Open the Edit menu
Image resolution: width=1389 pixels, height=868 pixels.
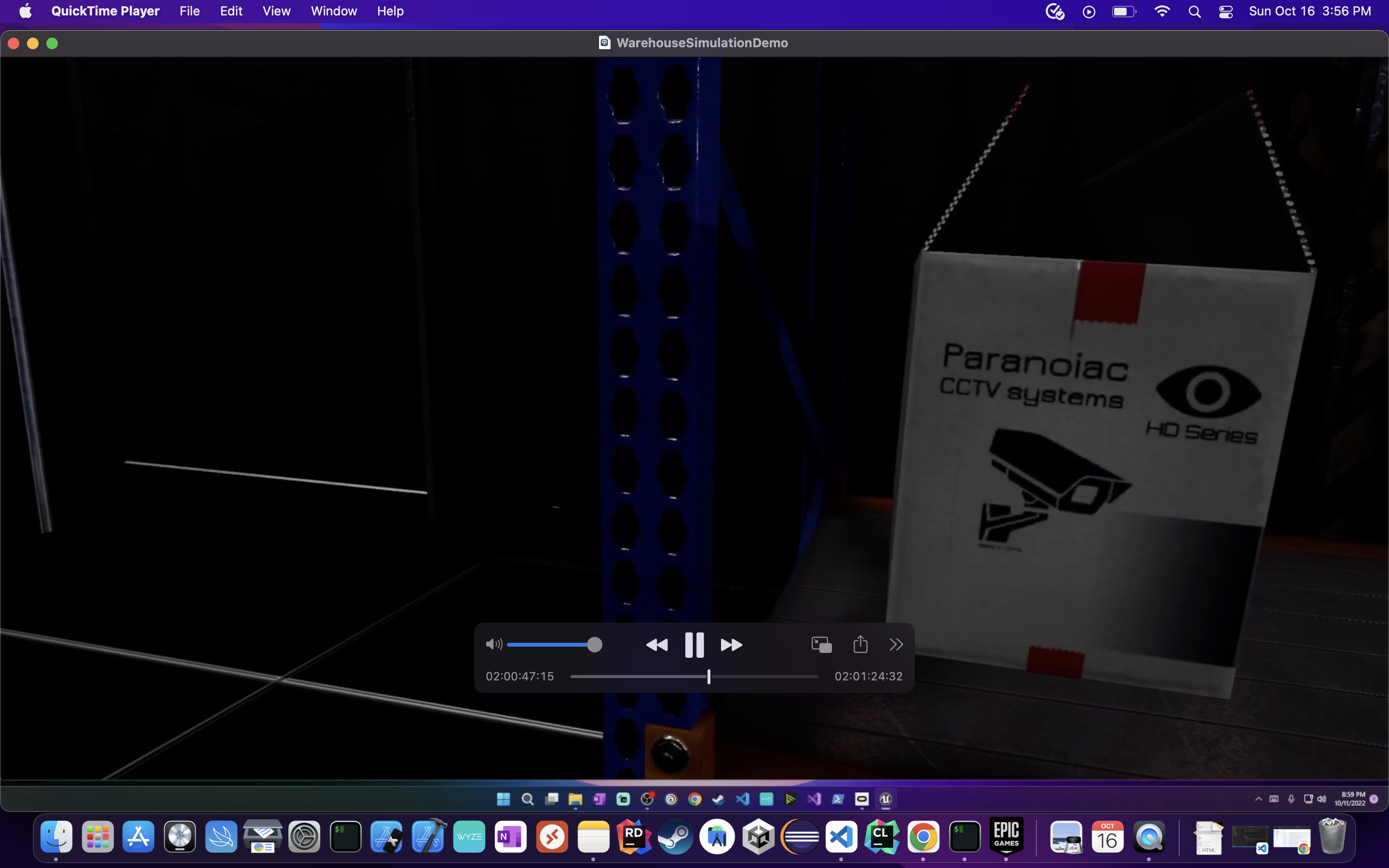point(231,11)
